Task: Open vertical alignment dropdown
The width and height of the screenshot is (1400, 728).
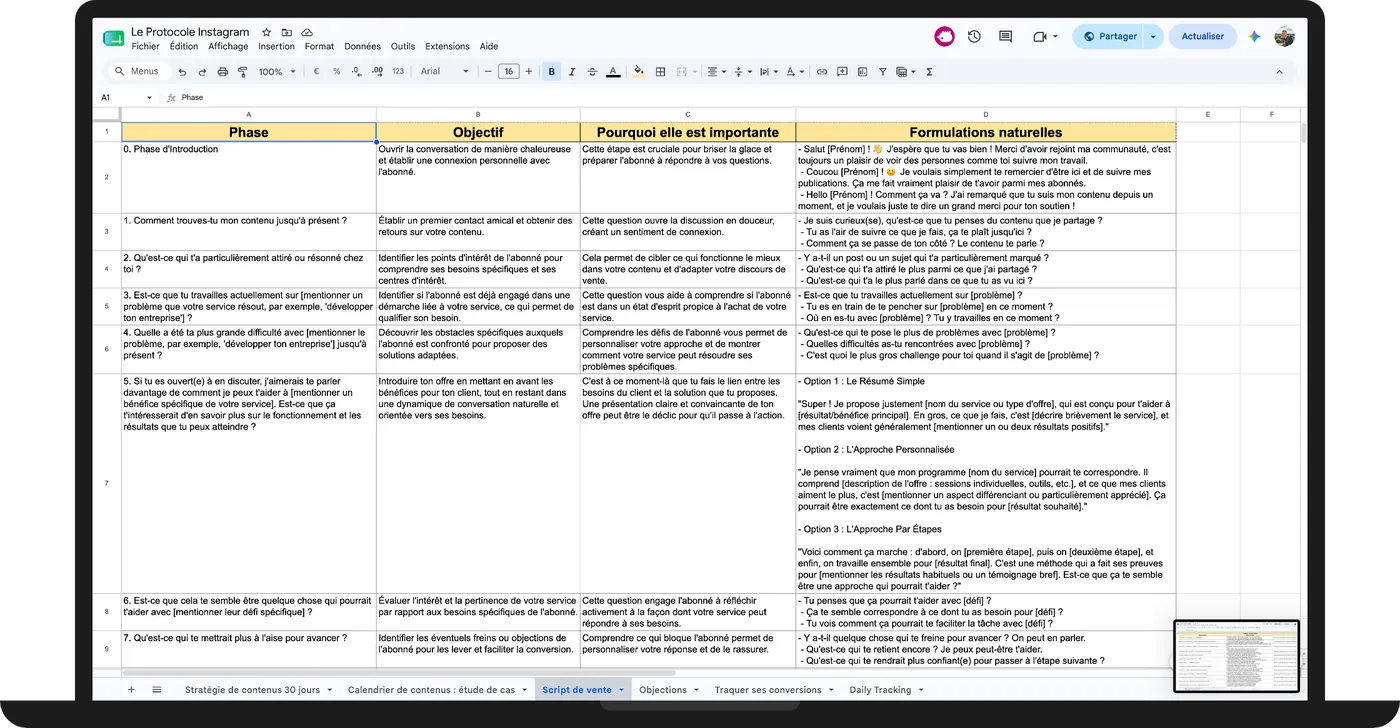Action: 742,72
